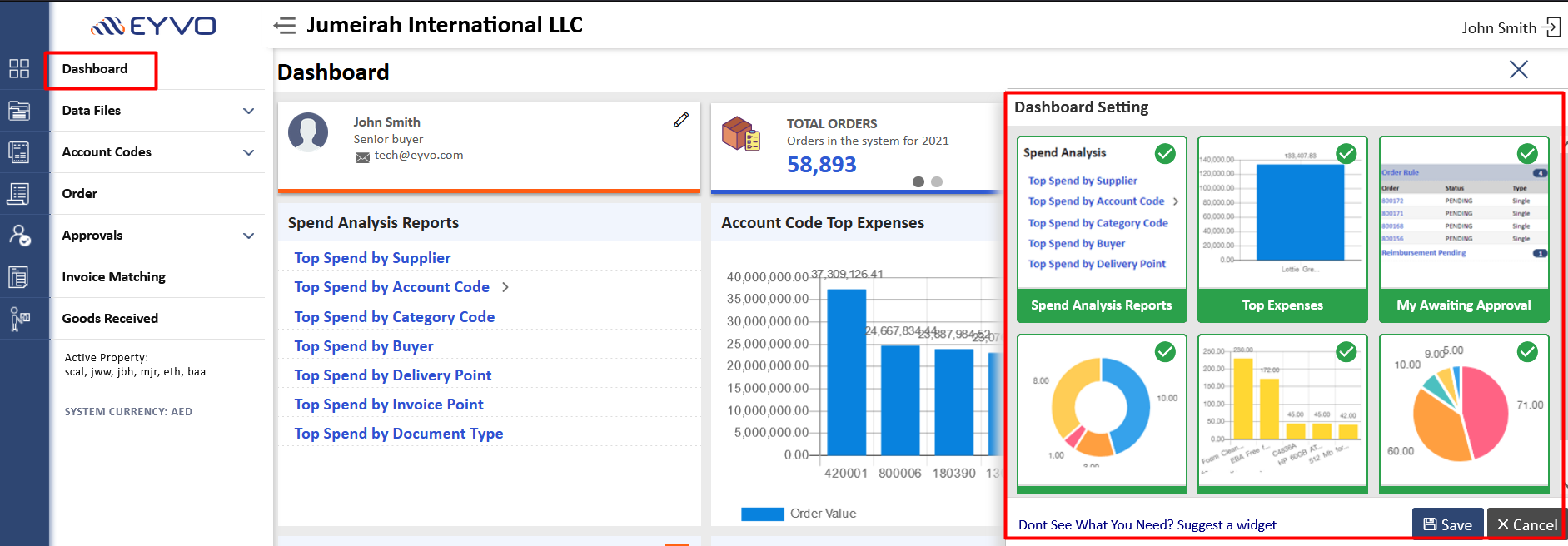Open the Dashboard menu item
This screenshot has width=1568, height=546.
[95, 69]
